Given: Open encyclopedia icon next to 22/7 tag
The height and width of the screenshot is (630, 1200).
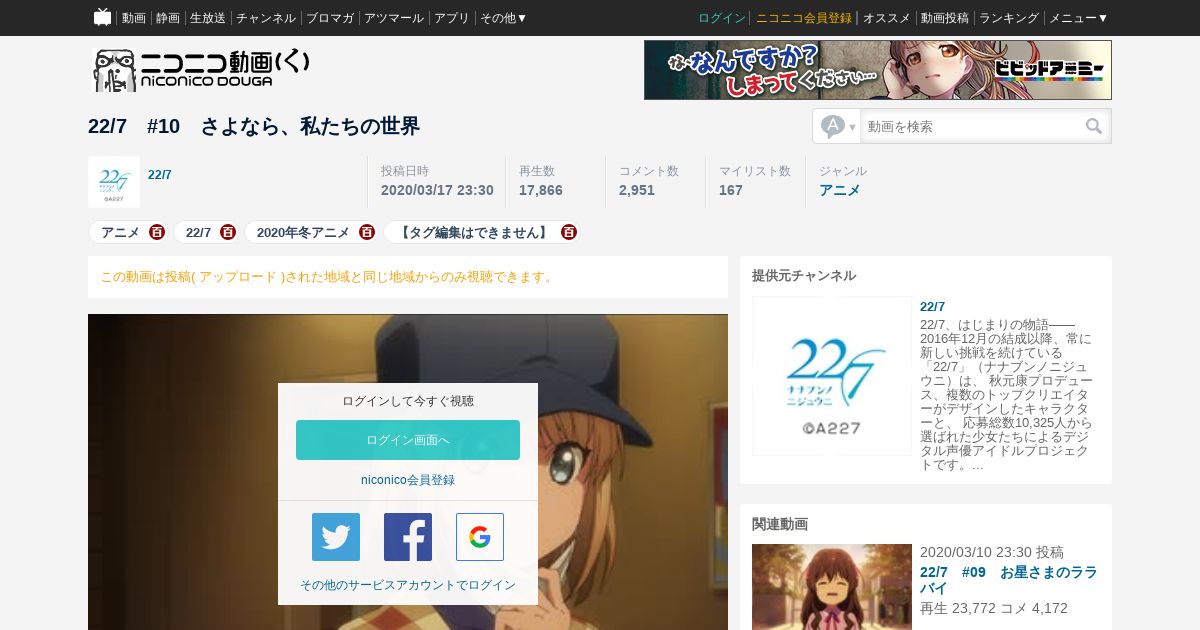Looking at the screenshot, I should tap(228, 232).
